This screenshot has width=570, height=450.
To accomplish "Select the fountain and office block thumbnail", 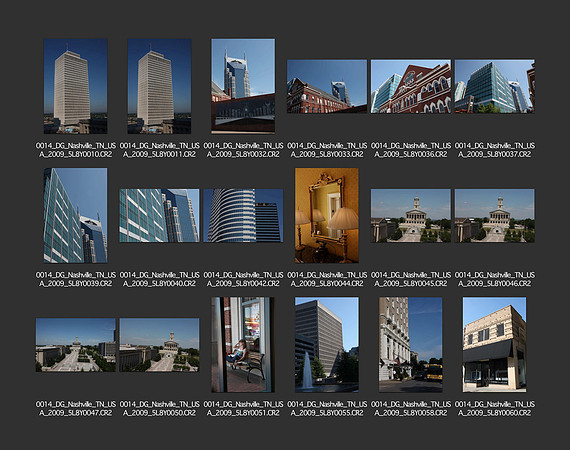I will (327, 345).
